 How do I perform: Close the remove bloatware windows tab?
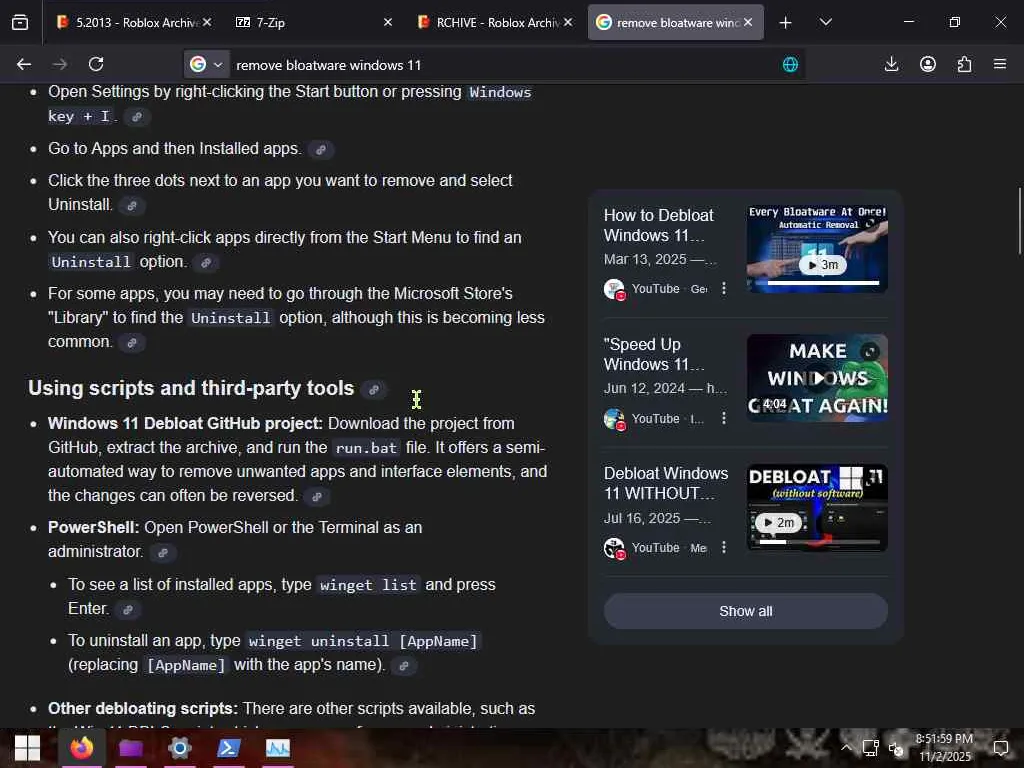tap(748, 22)
